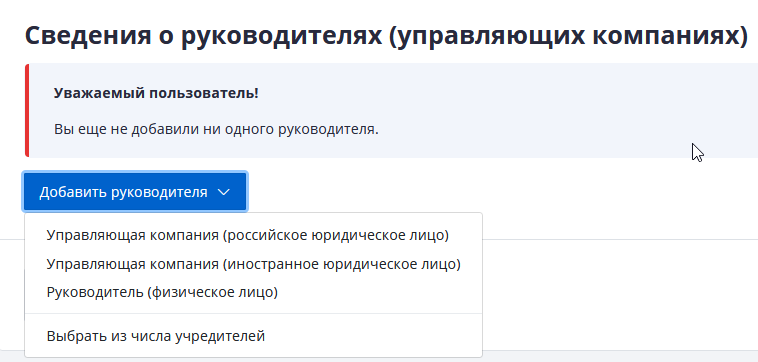Click the word "Добавить" on blue button
The image size is (758, 362).
[73, 192]
